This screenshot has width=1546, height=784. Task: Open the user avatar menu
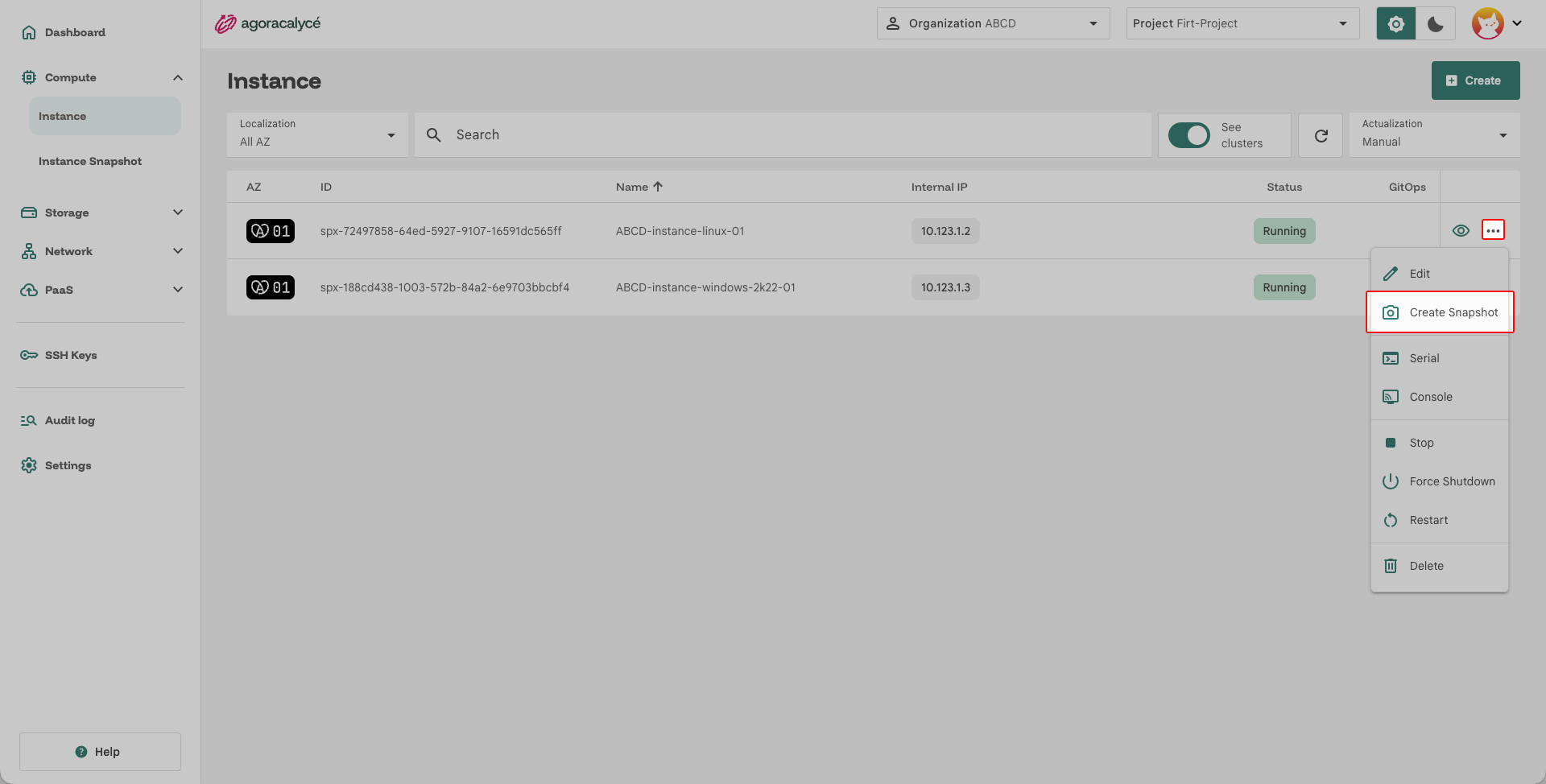(x=1497, y=23)
